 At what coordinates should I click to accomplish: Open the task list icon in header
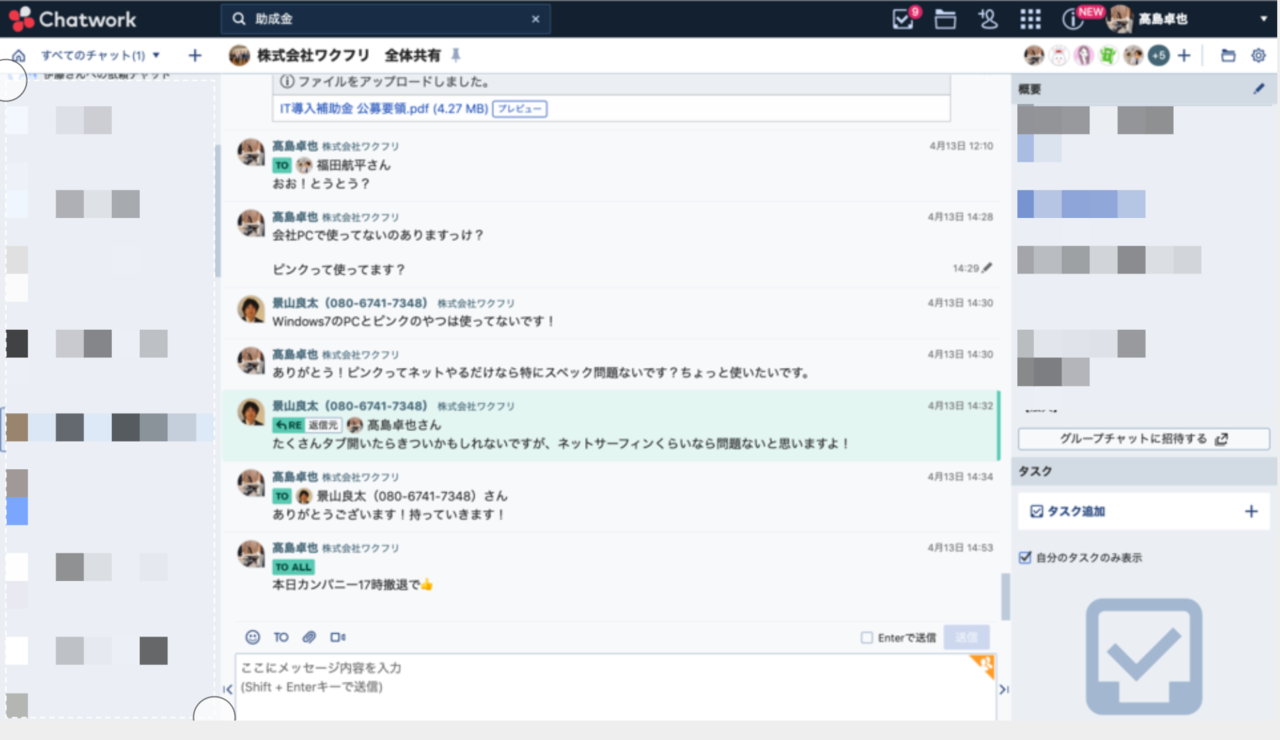(903, 19)
